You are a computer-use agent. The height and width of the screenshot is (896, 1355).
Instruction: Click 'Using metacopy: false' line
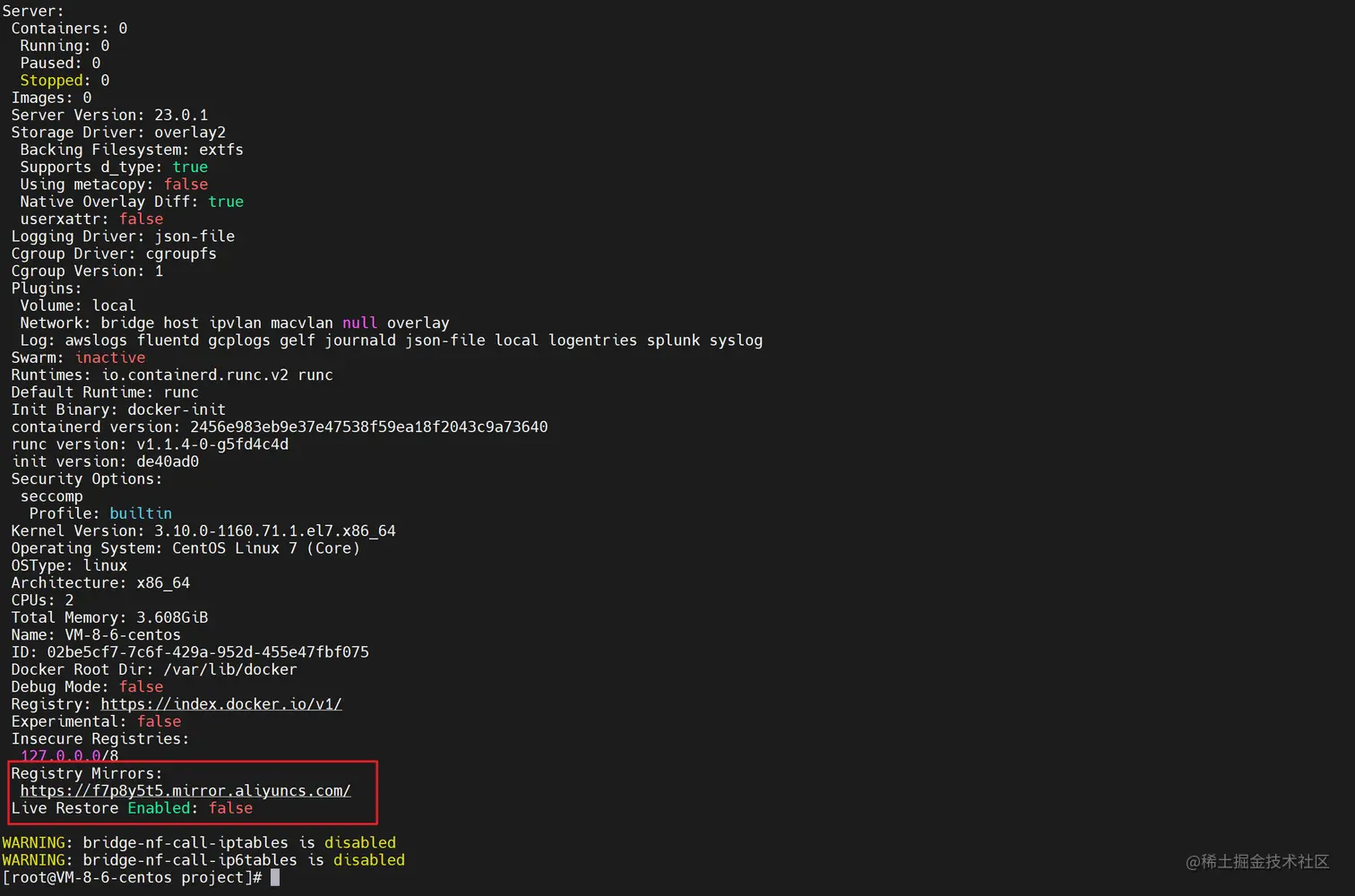pos(114,185)
